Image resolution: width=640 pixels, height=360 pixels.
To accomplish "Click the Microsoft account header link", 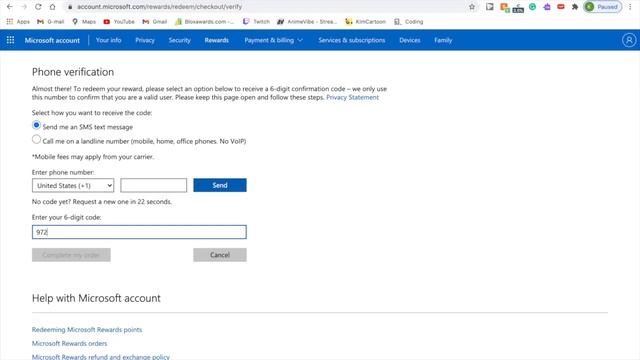I will point(52,40).
